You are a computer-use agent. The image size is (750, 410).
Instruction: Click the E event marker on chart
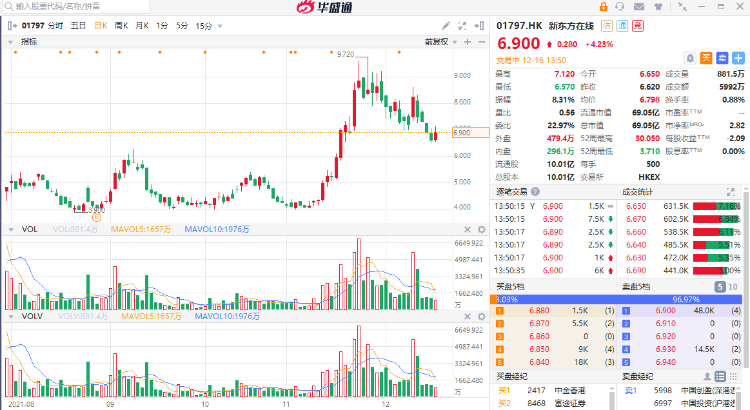tap(97, 217)
